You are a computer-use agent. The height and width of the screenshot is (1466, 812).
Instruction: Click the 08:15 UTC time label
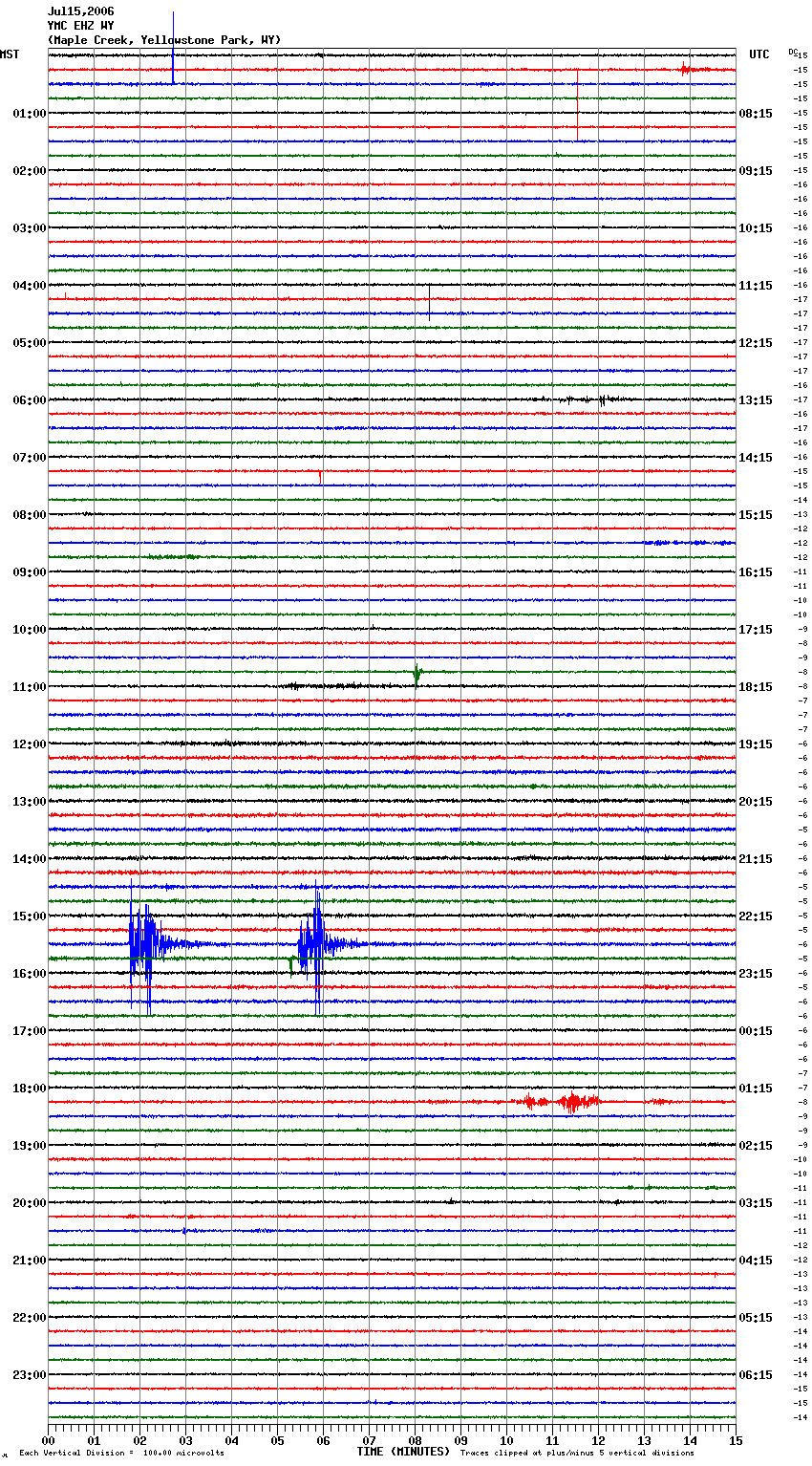[756, 114]
